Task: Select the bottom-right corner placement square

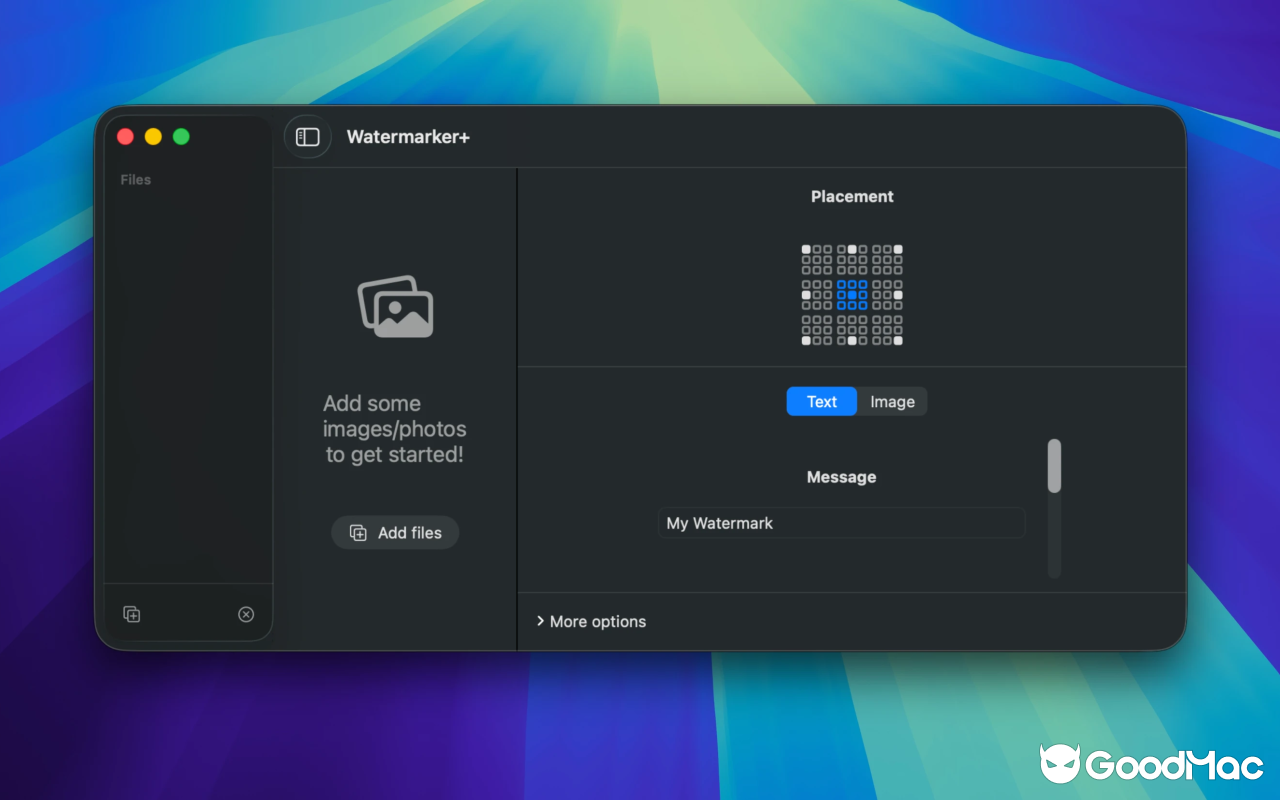Action: (897, 342)
